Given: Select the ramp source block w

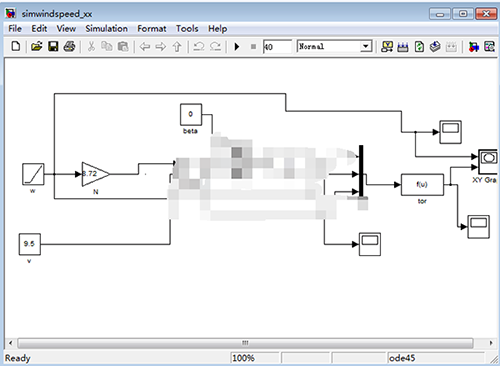Looking at the screenshot, I should coord(33,174).
